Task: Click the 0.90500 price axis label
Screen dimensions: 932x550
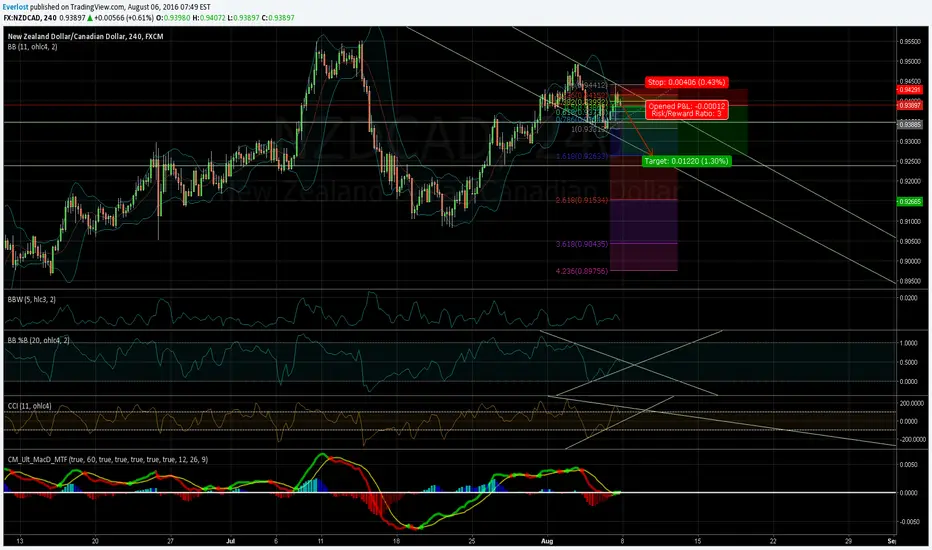Action: (910, 241)
